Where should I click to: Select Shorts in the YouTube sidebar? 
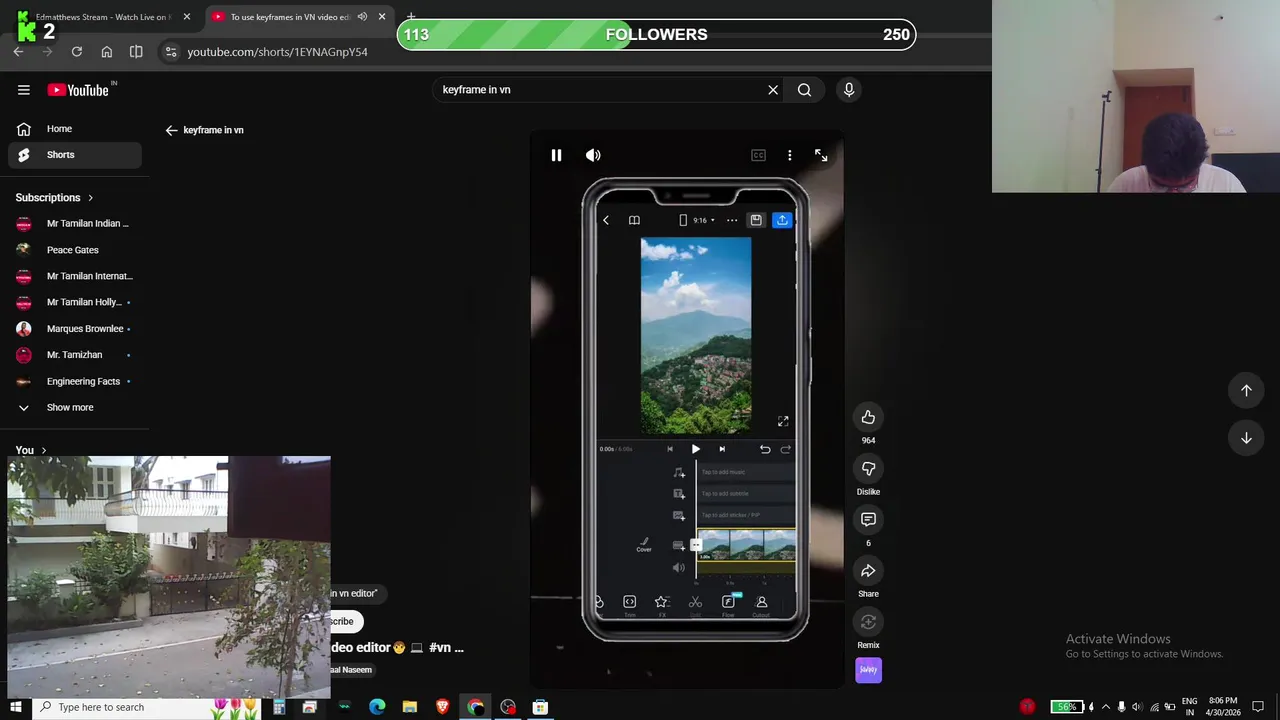pos(75,155)
